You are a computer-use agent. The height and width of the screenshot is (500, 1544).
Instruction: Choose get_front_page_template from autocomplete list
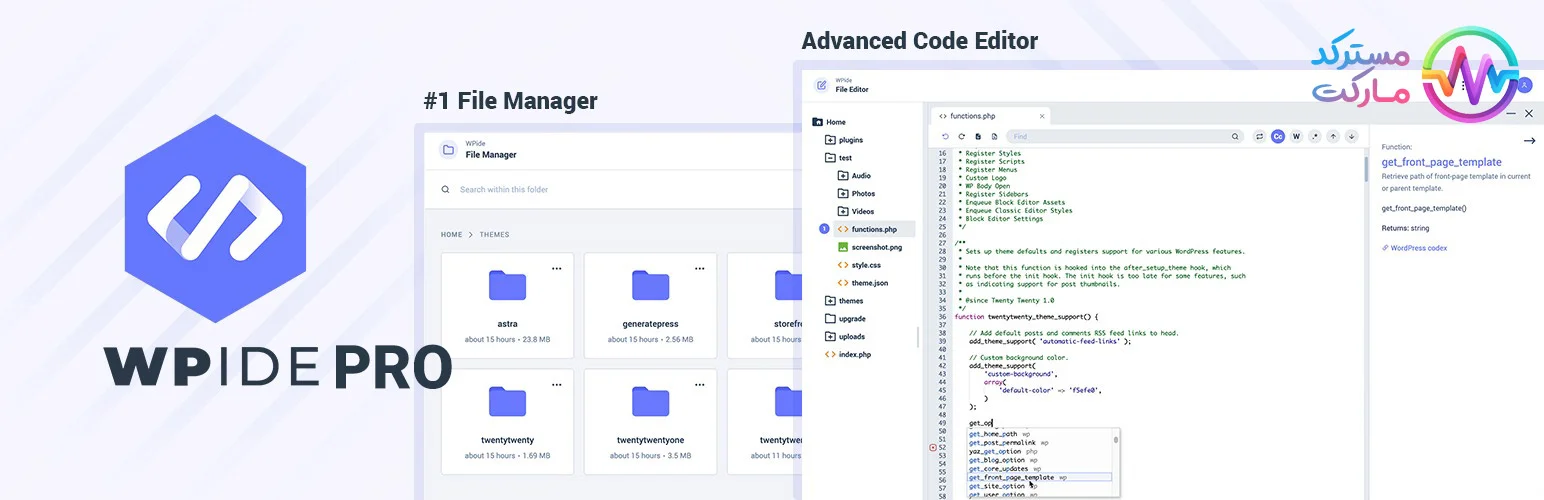click(1011, 477)
